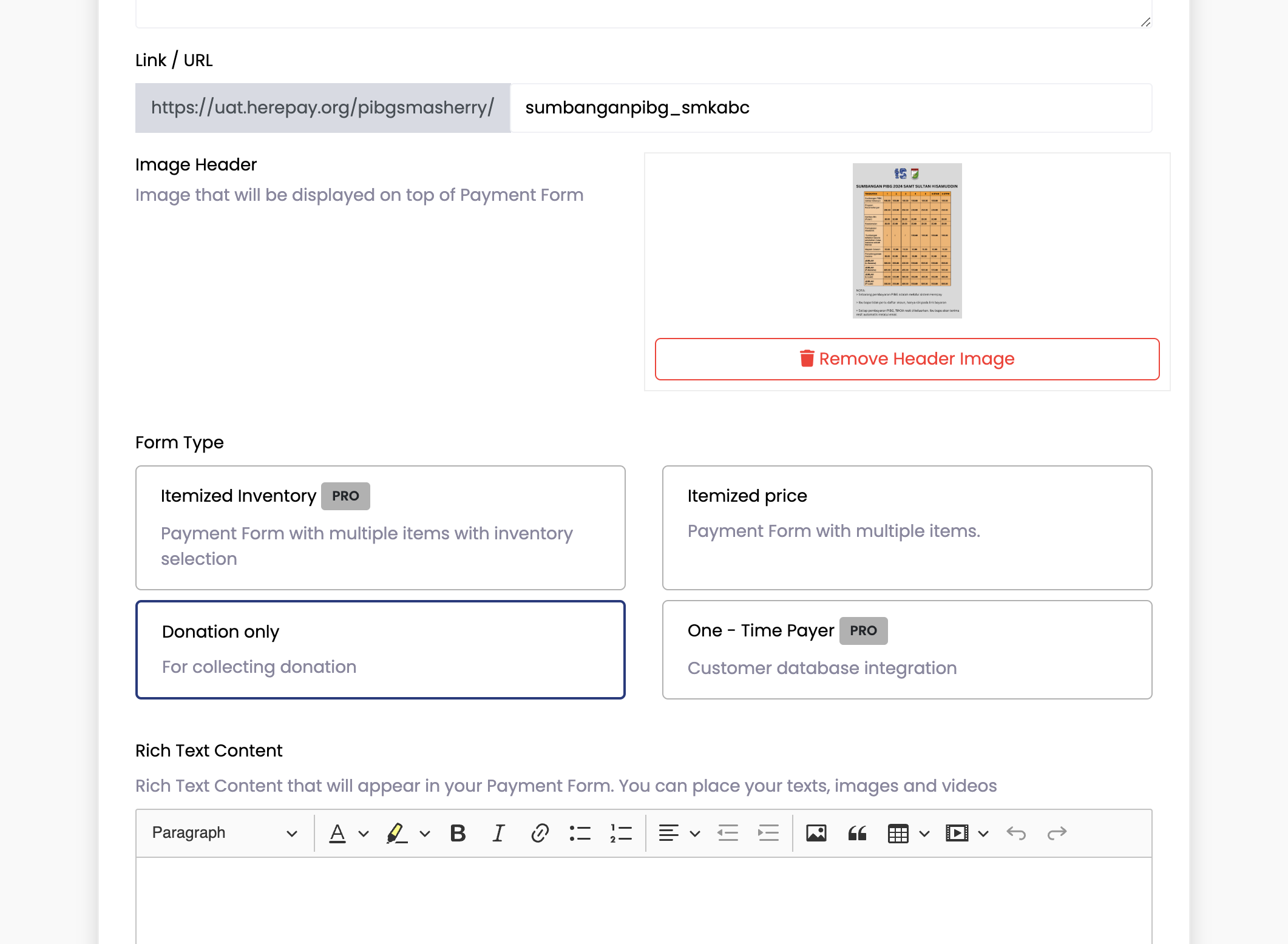Click the 'Form Type' label

(180, 443)
